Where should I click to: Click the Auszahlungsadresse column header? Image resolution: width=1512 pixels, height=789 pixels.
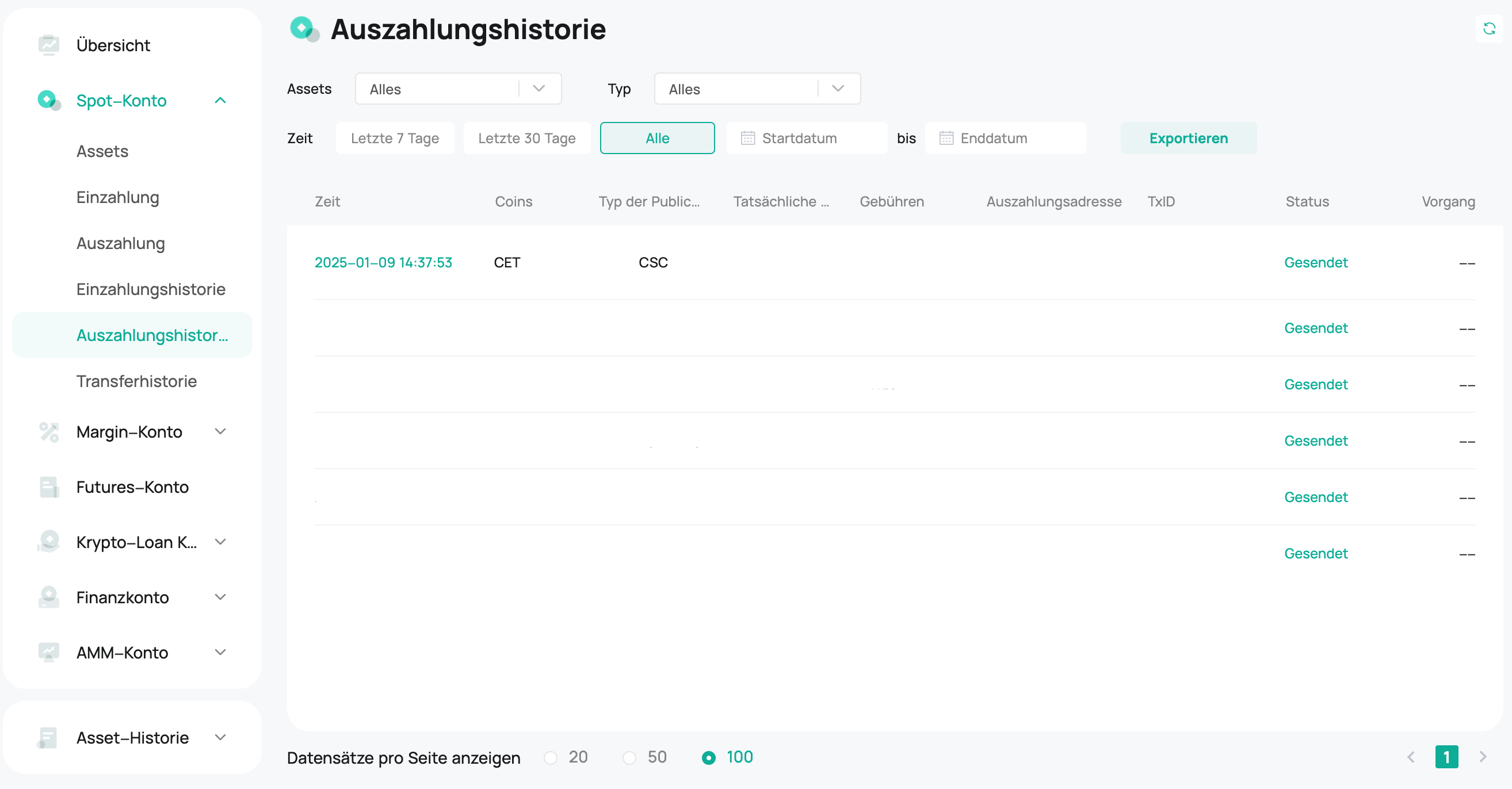click(x=1053, y=201)
